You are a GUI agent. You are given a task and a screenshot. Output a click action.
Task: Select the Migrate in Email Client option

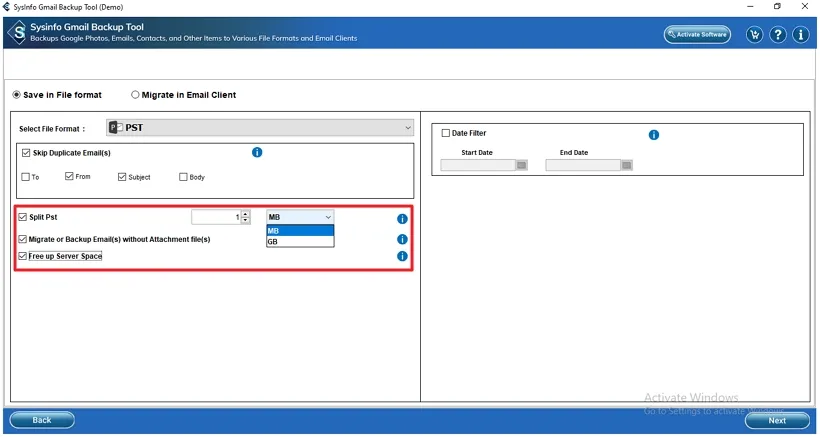click(136, 95)
